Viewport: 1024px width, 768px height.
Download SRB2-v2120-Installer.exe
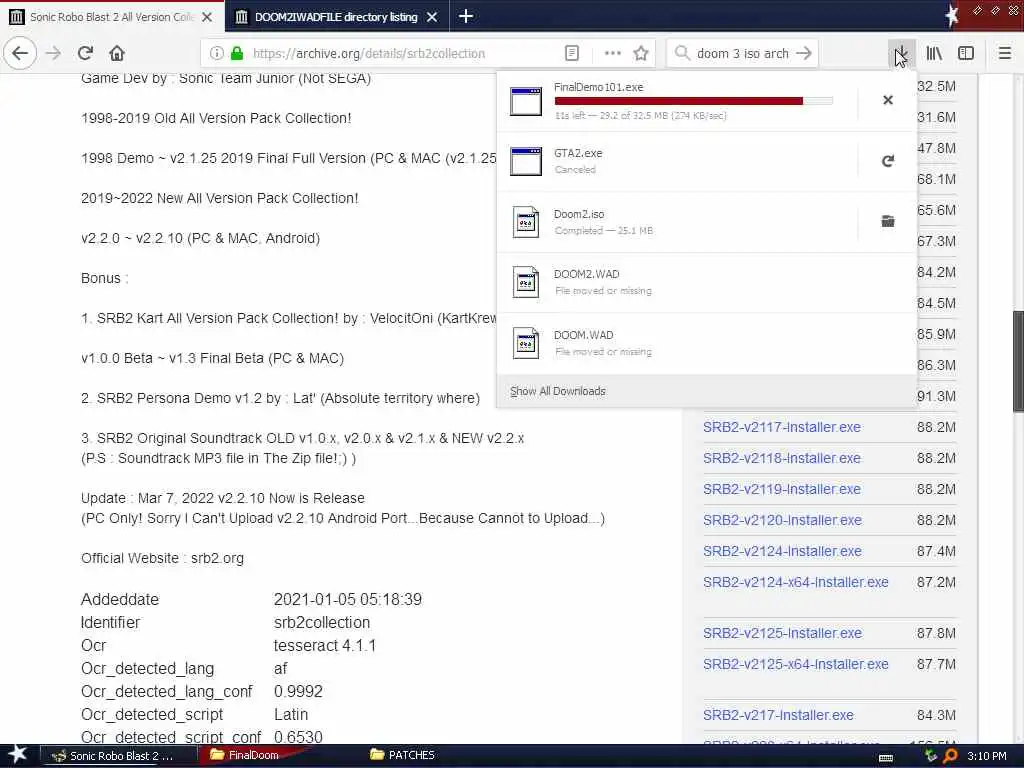pyautogui.click(x=782, y=520)
